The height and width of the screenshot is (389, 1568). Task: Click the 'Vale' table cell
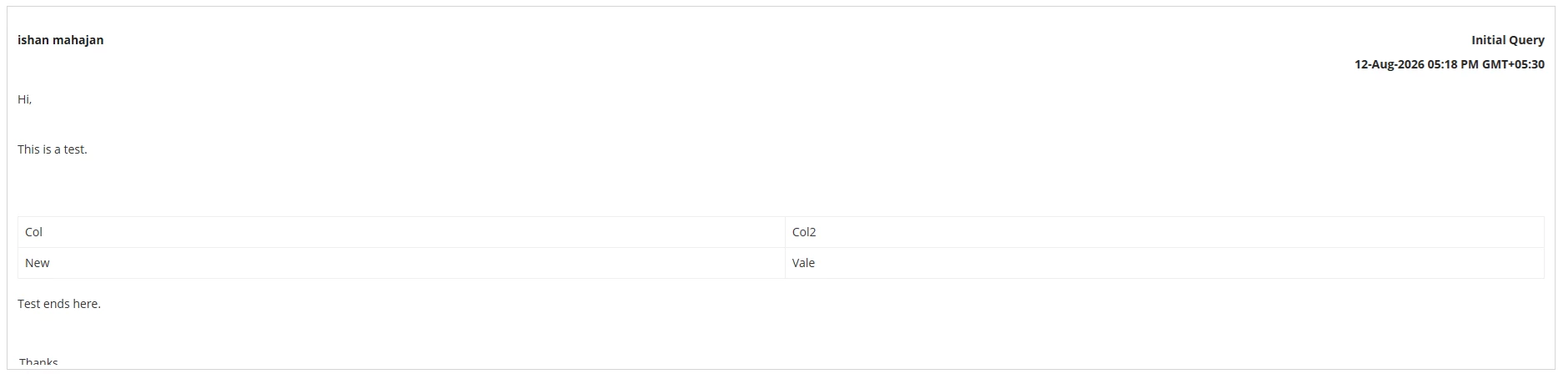coord(1164,263)
